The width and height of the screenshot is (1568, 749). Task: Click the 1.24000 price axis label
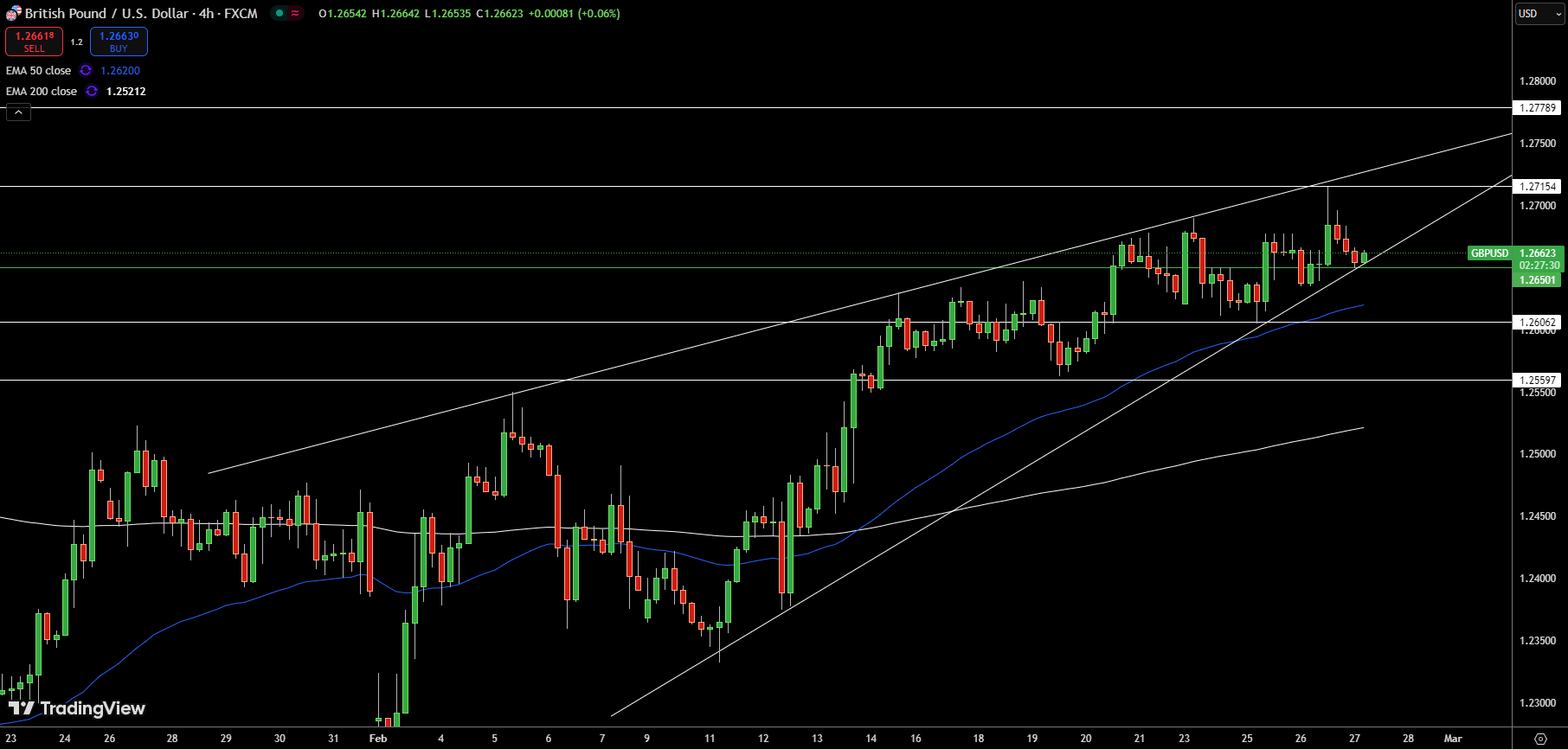pyautogui.click(x=1538, y=579)
